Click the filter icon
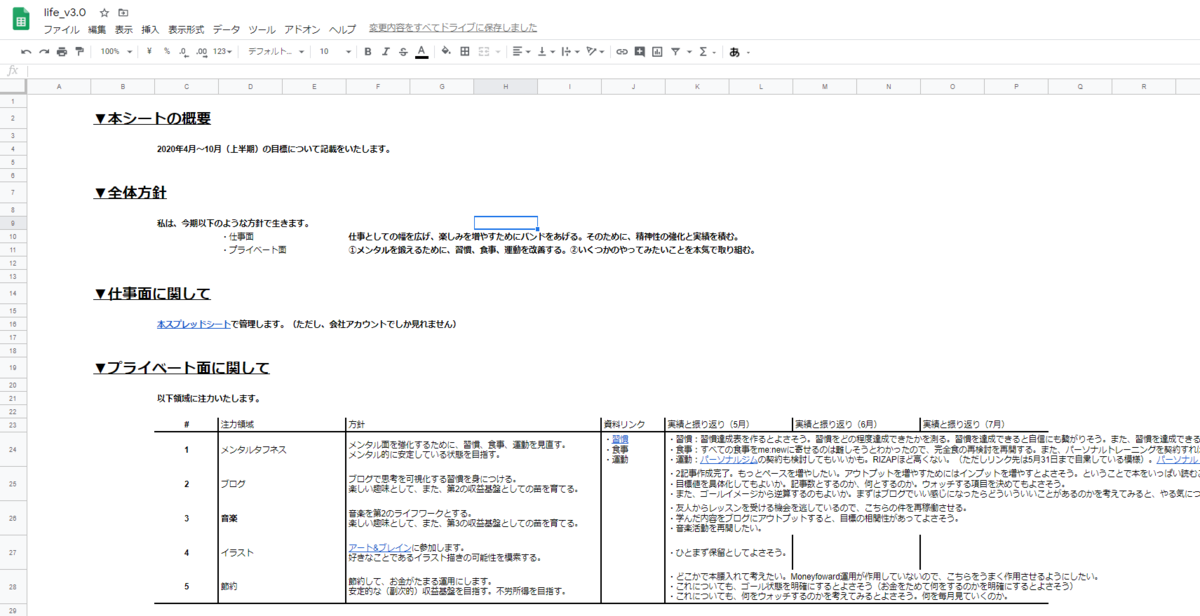This screenshot has width=1200, height=616. tap(677, 51)
